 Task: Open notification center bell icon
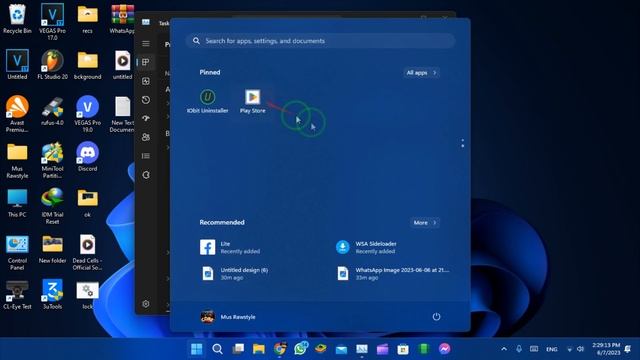point(629,349)
